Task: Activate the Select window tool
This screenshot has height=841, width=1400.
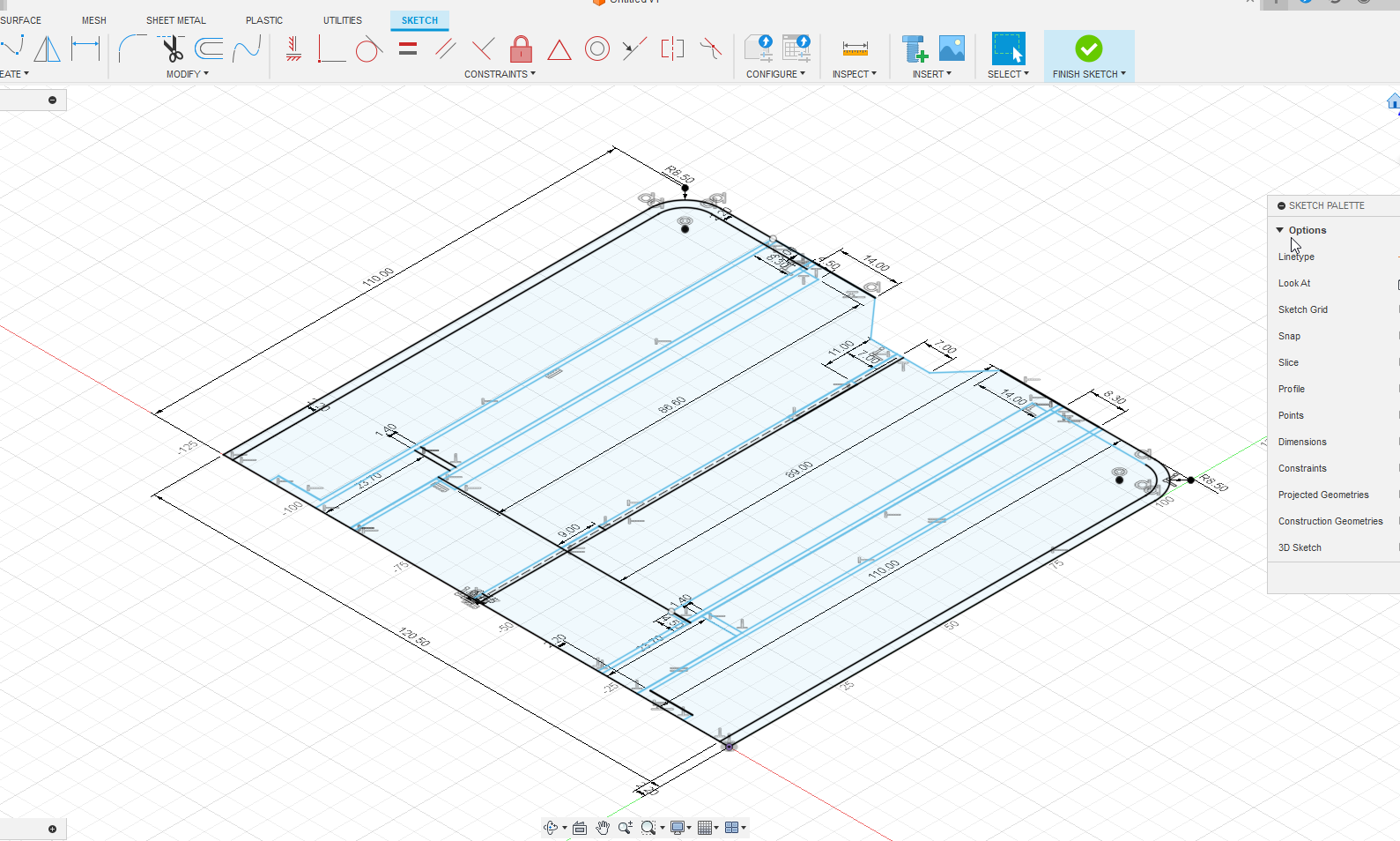Action: pos(1008,48)
